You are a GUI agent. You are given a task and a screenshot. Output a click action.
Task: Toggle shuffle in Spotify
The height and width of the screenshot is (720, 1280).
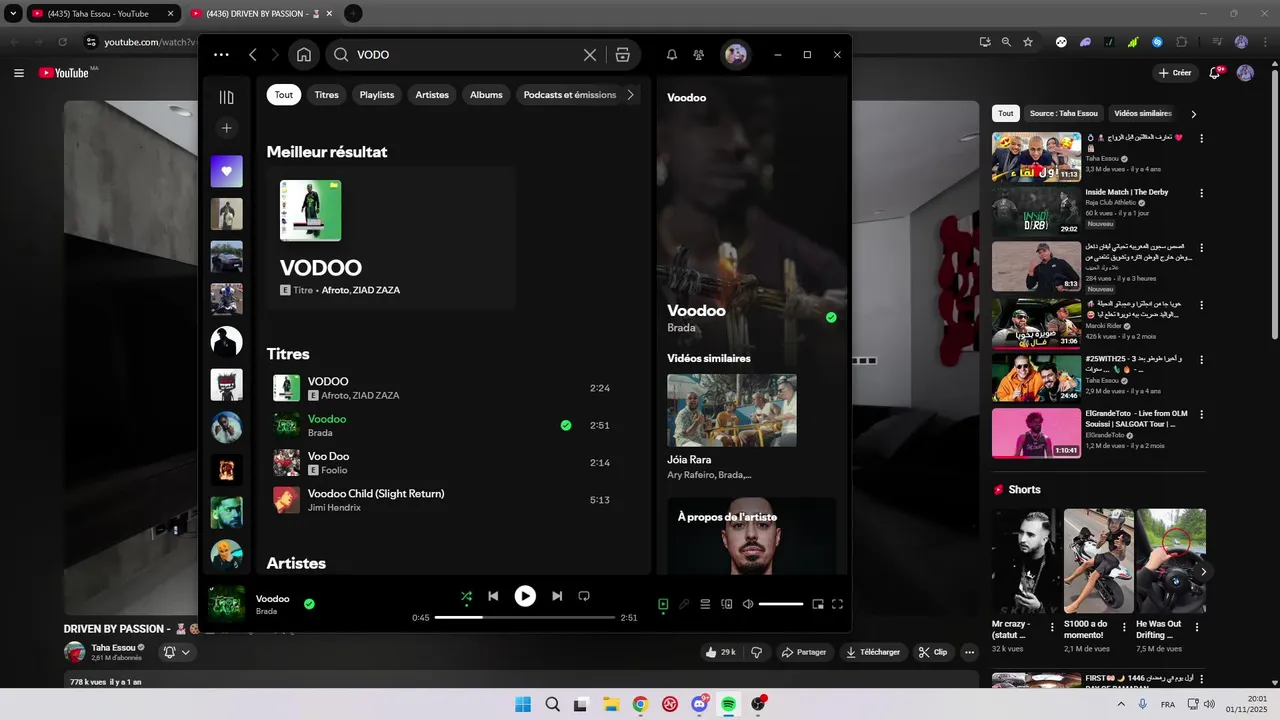(x=466, y=596)
